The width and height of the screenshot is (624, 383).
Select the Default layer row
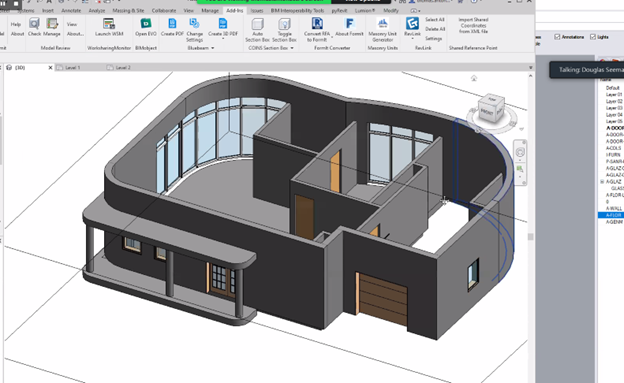pos(612,88)
